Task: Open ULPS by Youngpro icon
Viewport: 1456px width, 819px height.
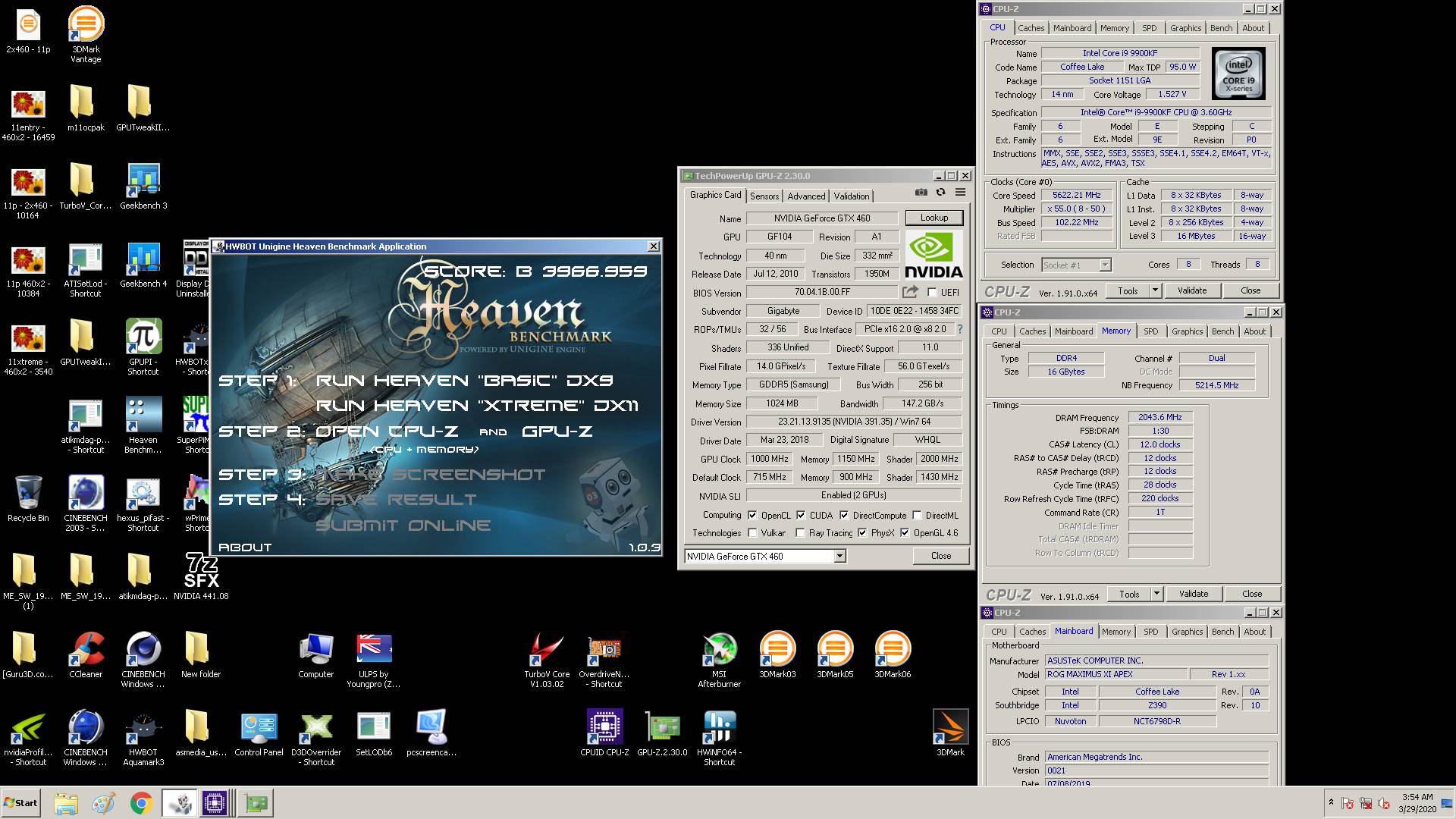Action: [374, 660]
